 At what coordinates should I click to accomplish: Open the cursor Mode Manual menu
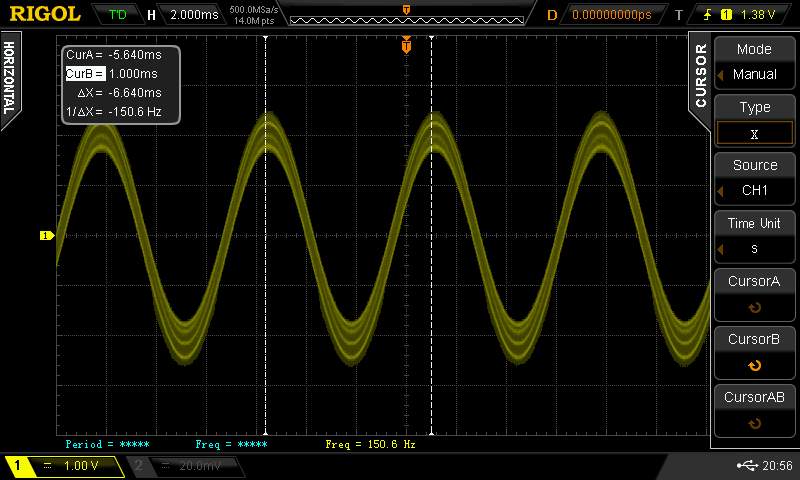(754, 62)
